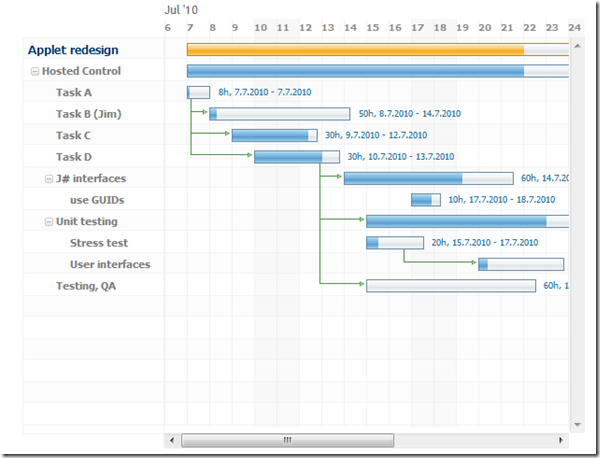Viewport: 600px width, 458px height.
Task: Click the Task C gantt bar
Action: 274,135
